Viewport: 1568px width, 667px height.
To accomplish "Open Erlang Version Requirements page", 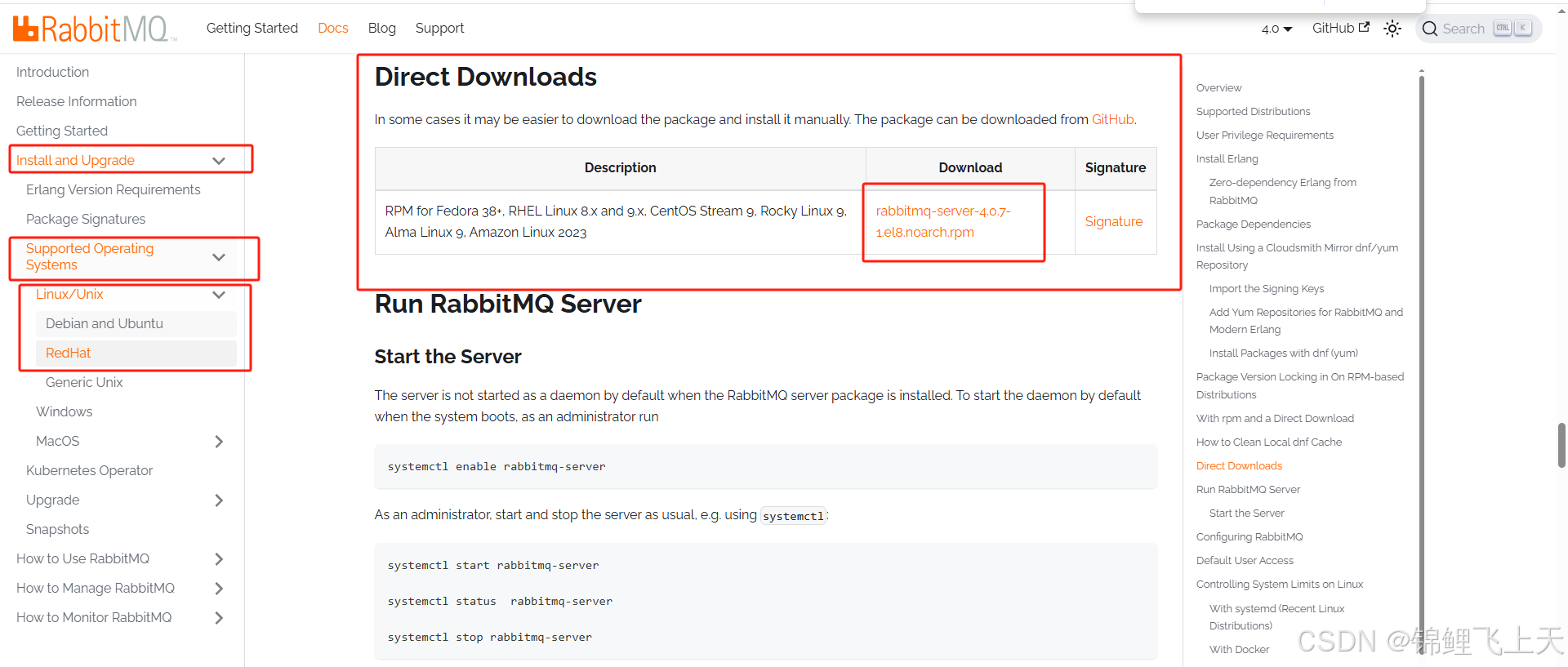I will click(x=114, y=189).
